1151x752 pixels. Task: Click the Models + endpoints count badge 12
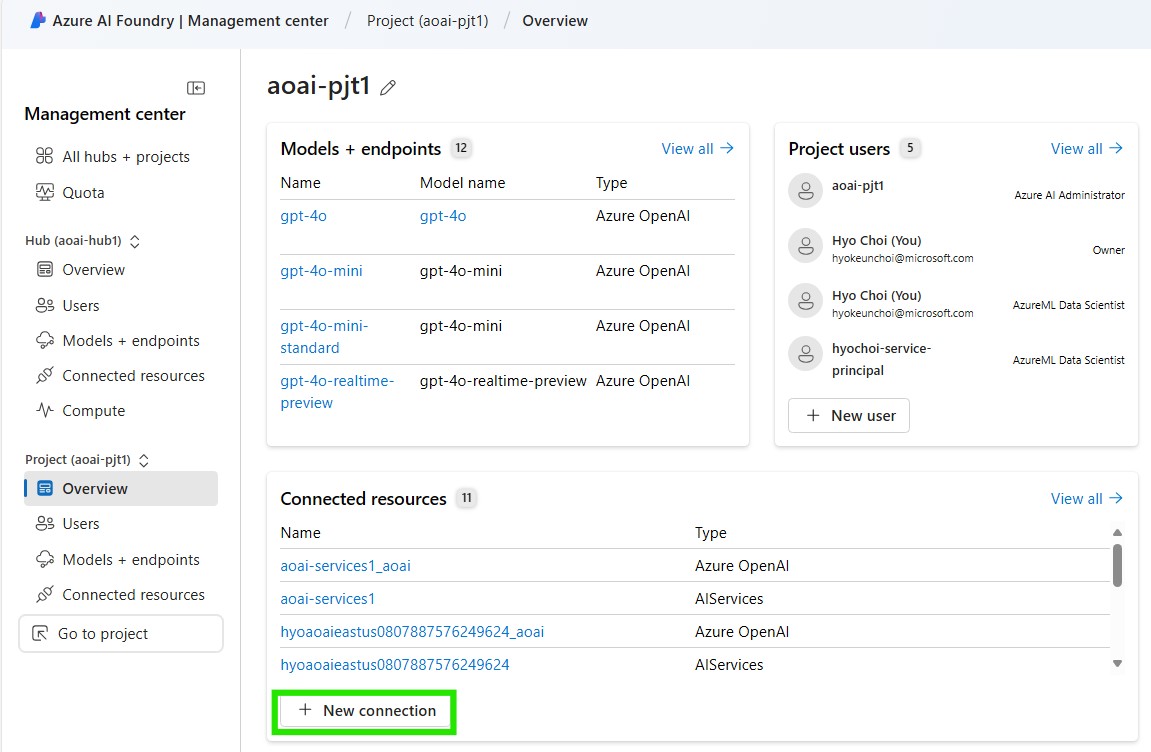click(461, 148)
